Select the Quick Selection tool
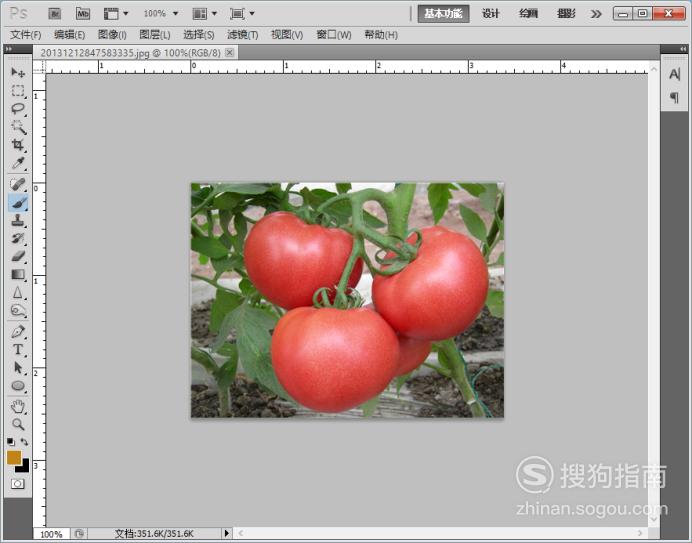The width and height of the screenshot is (692, 543). (18, 127)
